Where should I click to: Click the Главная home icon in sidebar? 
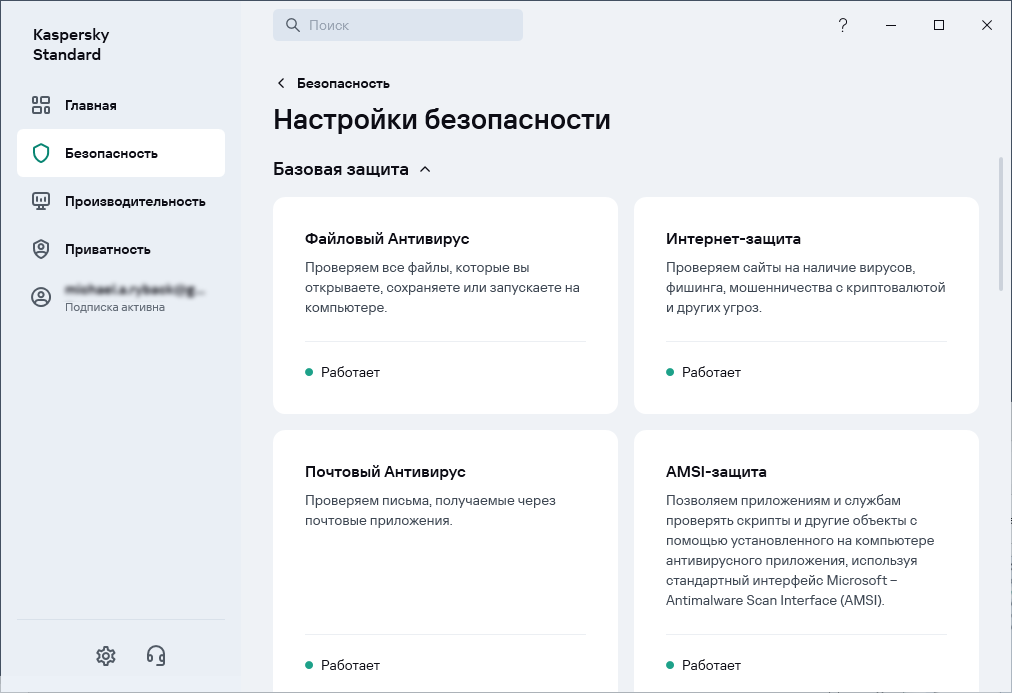pyautogui.click(x=41, y=105)
